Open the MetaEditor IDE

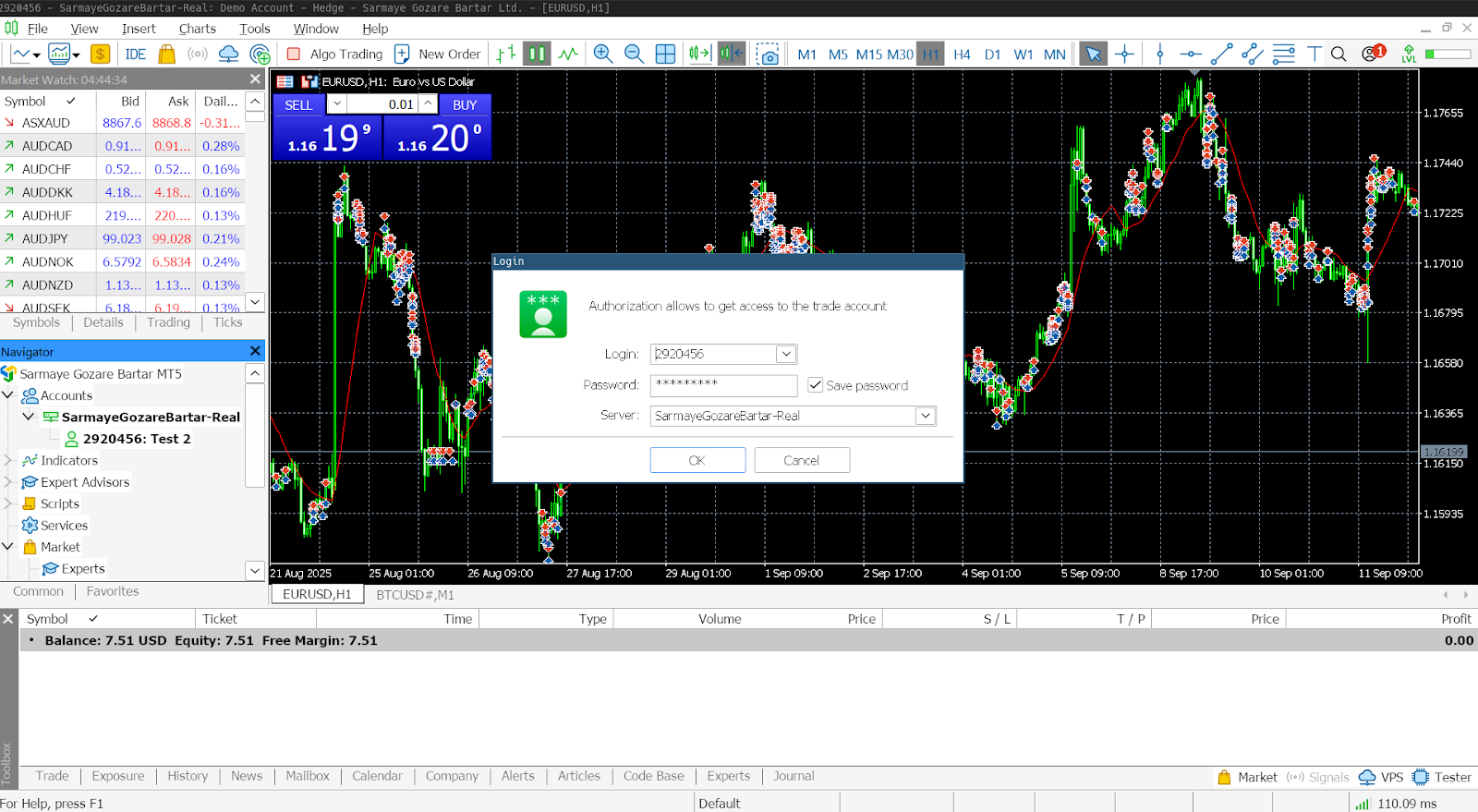tap(135, 54)
